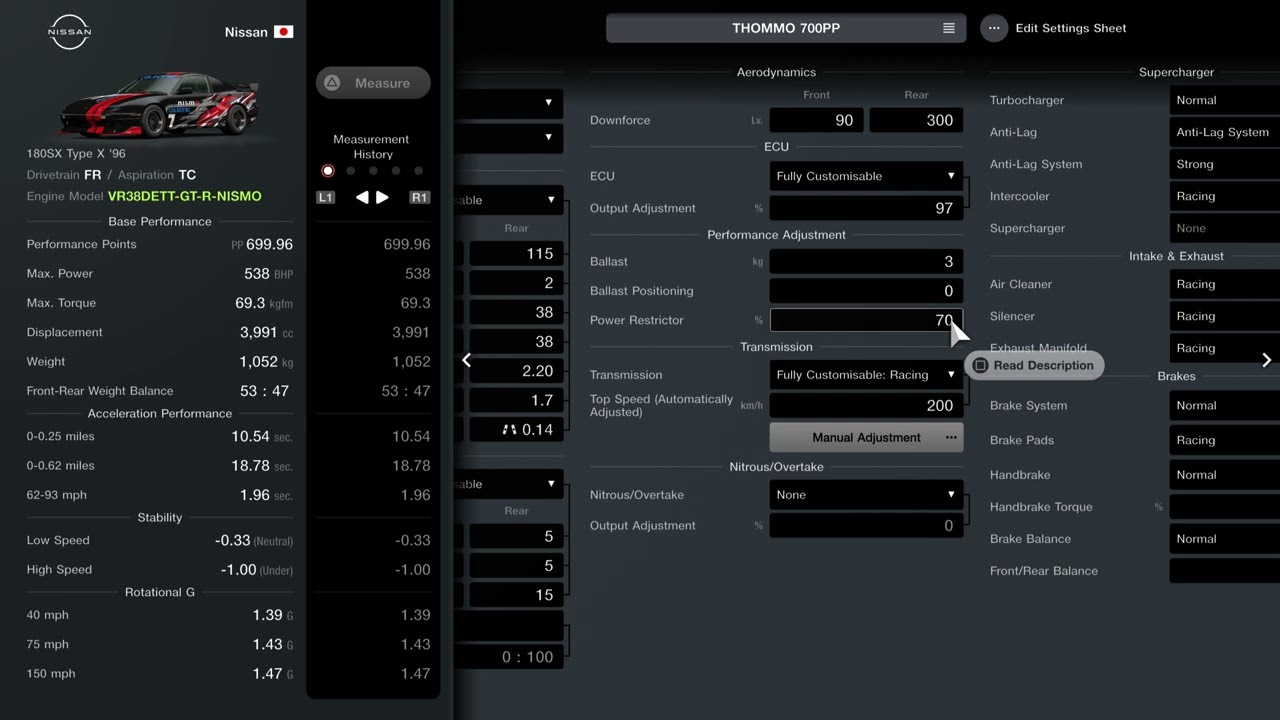Open the Edit Settings Sheet ellipsis menu
This screenshot has height=720, width=1280.
point(993,28)
